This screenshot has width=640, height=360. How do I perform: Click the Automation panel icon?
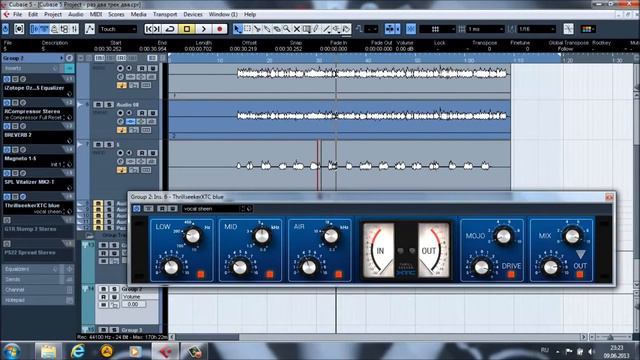pos(89,29)
